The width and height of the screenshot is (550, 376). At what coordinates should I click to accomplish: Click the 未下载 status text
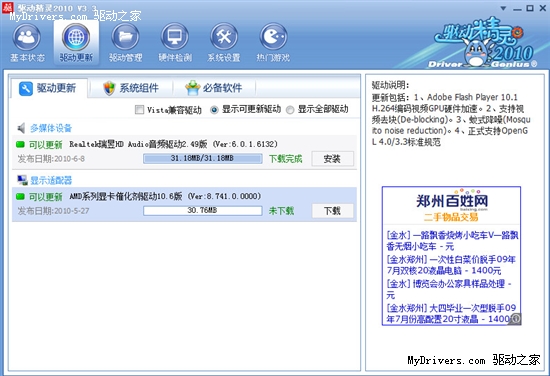[x=281, y=211]
